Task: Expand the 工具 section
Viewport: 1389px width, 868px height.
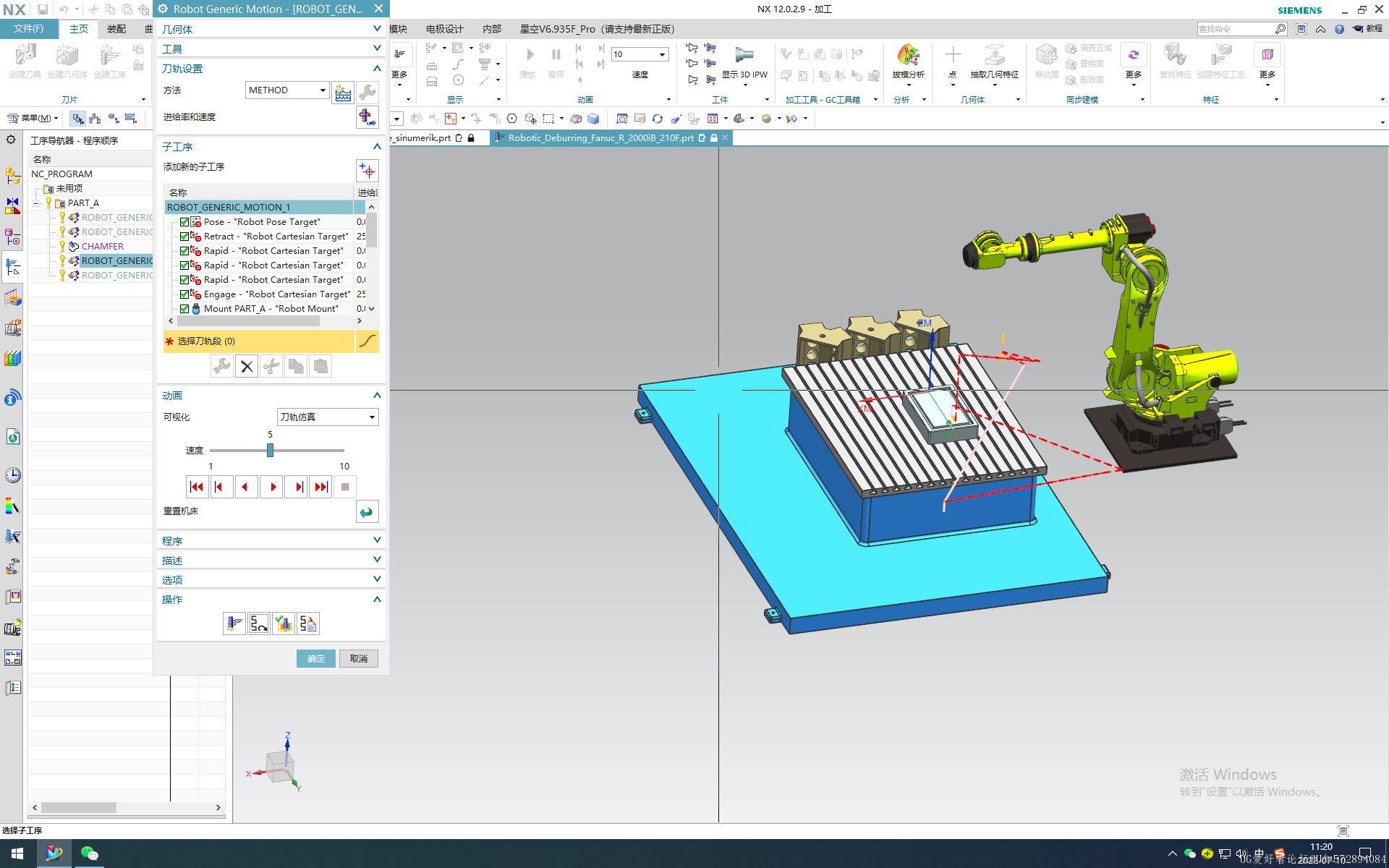Action: click(271, 48)
